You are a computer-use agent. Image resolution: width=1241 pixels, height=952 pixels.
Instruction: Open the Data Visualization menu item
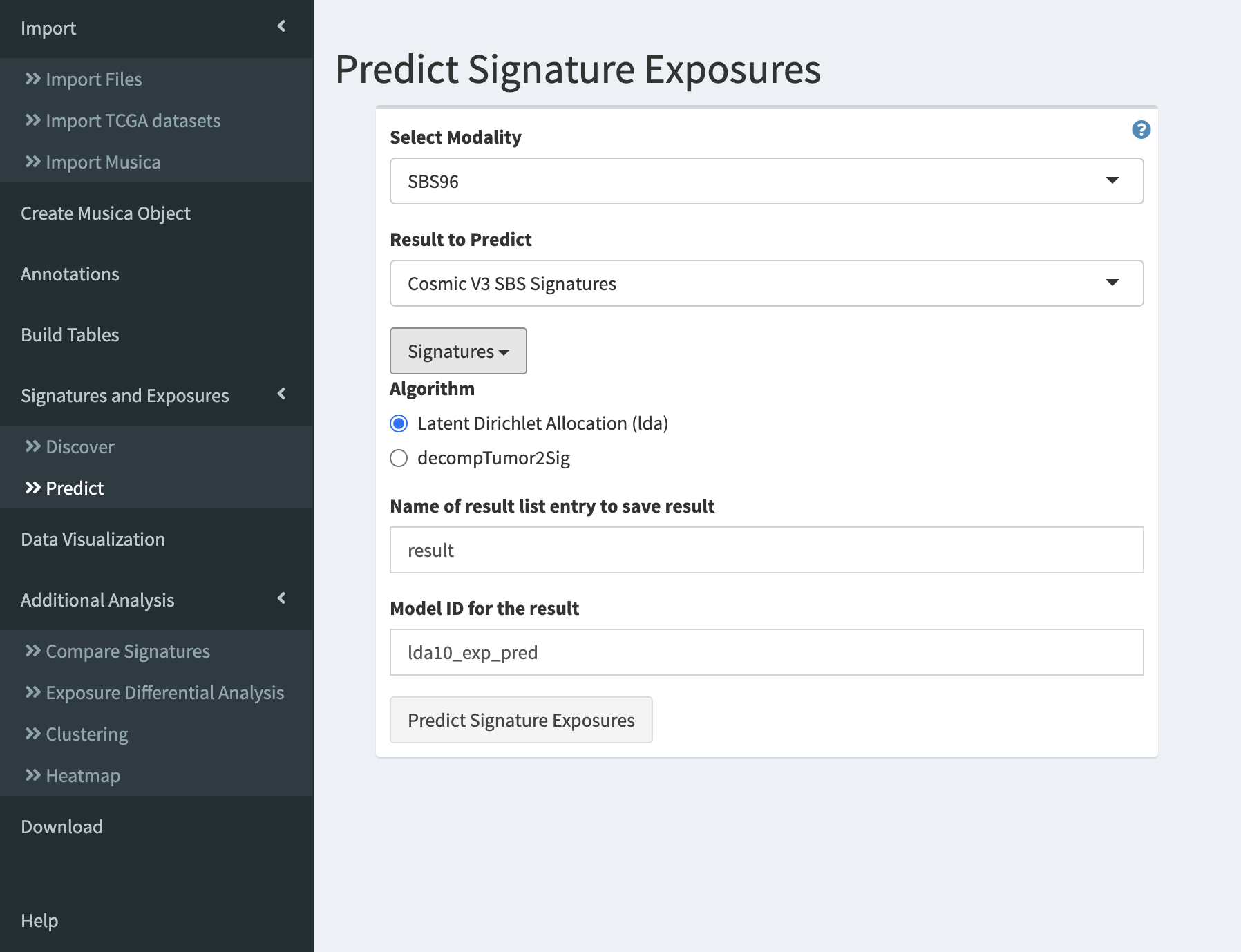pos(93,540)
